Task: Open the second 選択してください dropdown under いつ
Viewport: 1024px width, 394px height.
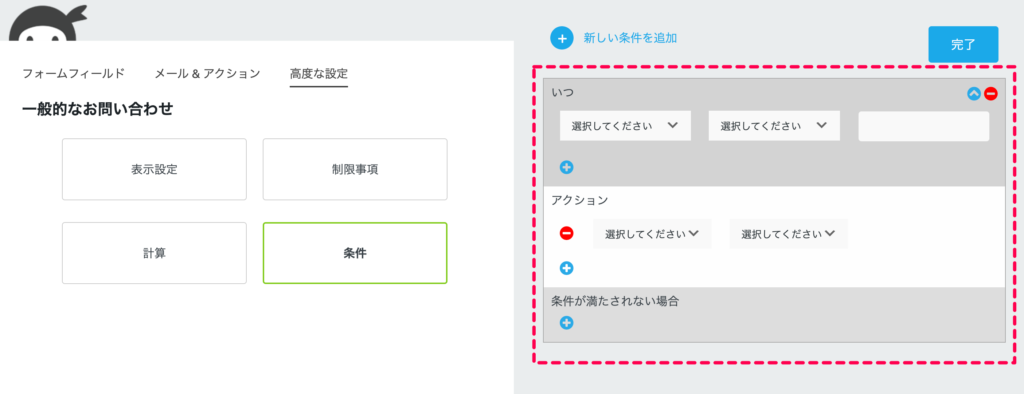Action: point(774,125)
